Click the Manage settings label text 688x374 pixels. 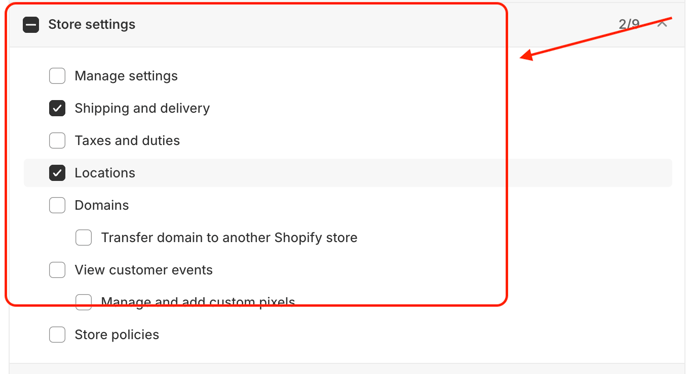[126, 76]
